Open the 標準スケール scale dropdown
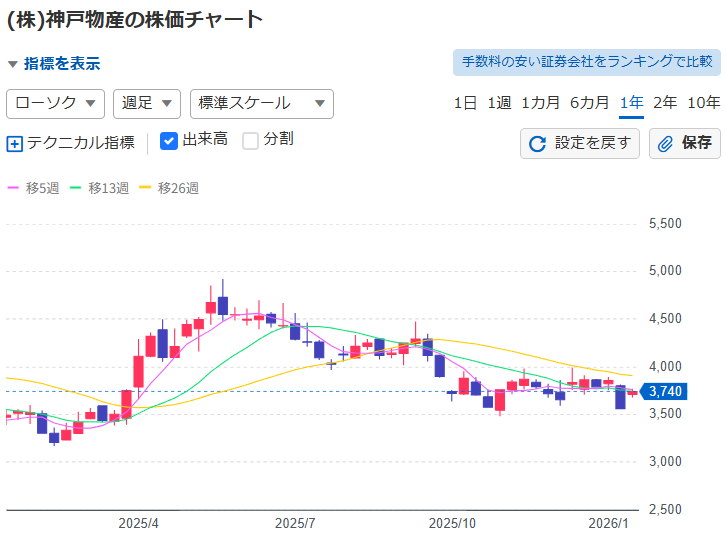 point(261,103)
